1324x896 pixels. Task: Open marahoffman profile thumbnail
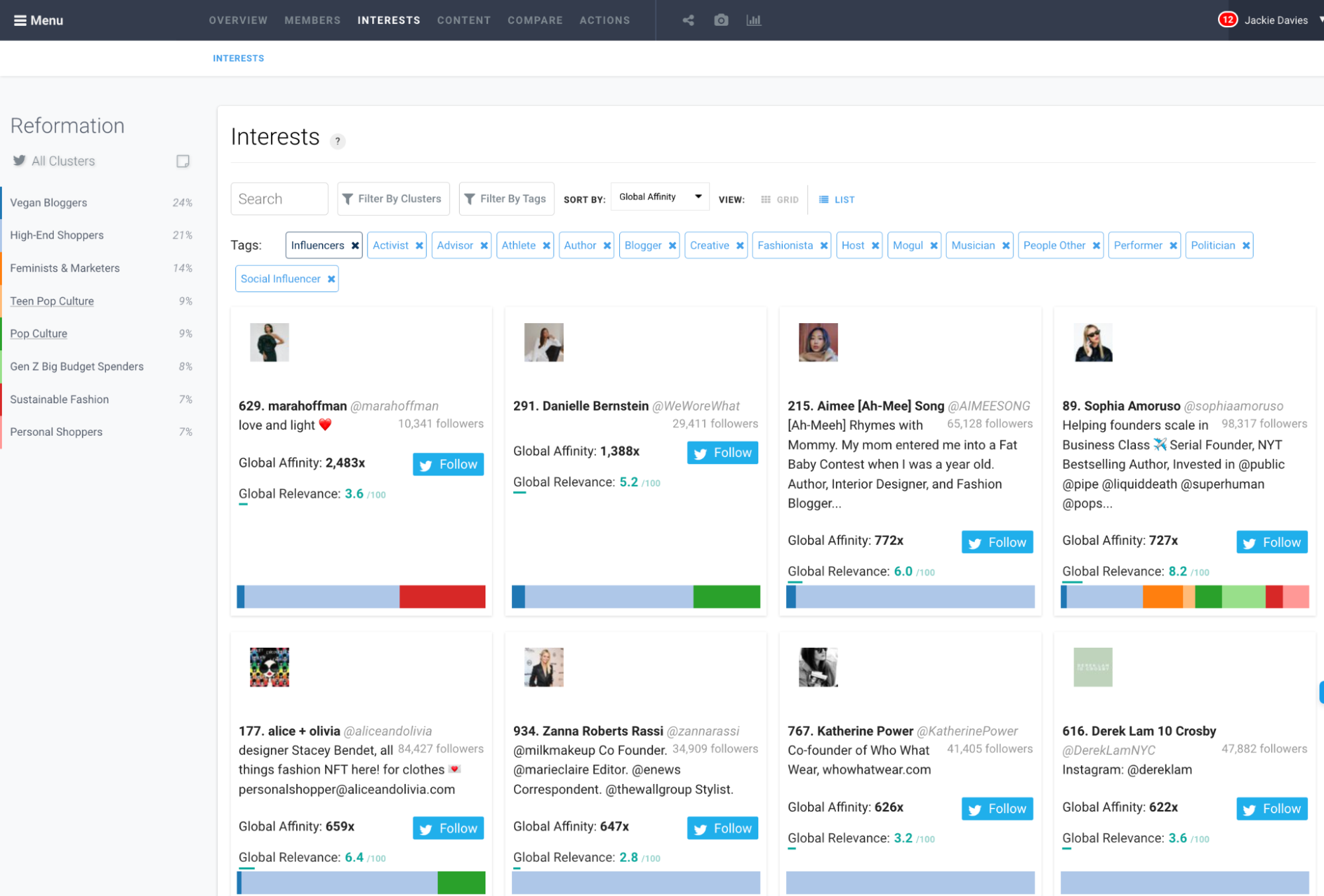[270, 342]
